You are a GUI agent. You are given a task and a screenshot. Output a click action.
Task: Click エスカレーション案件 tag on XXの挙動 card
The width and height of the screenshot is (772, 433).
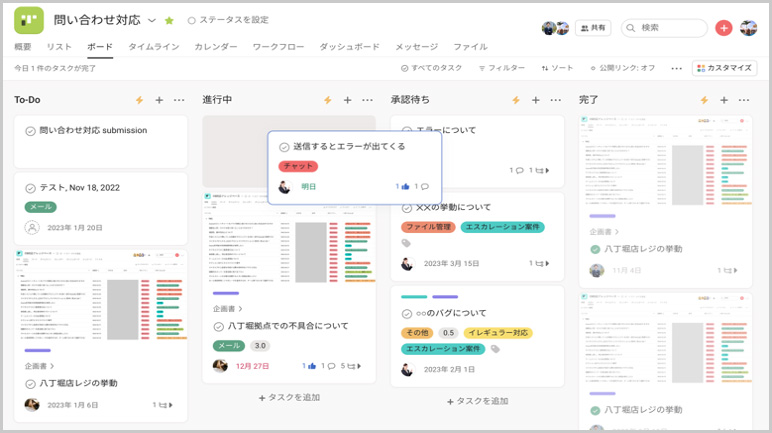tap(502, 227)
